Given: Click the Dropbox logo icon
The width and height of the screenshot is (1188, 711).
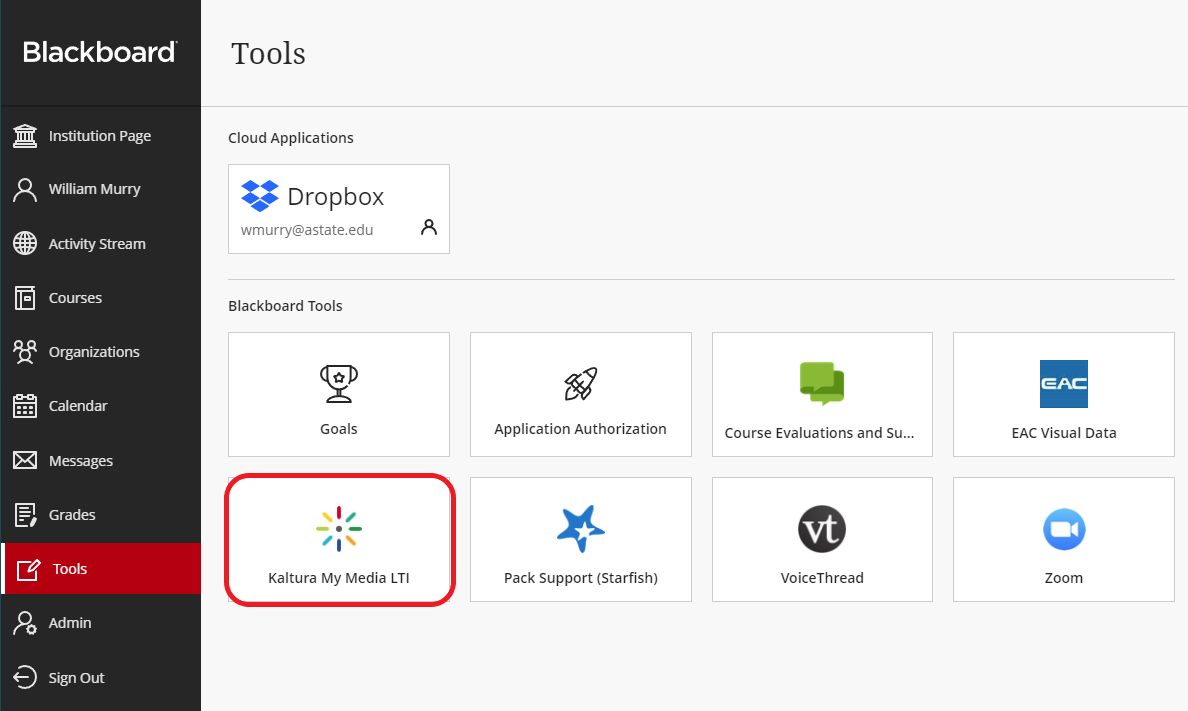Looking at the screenshot, I should click(260, 196).
